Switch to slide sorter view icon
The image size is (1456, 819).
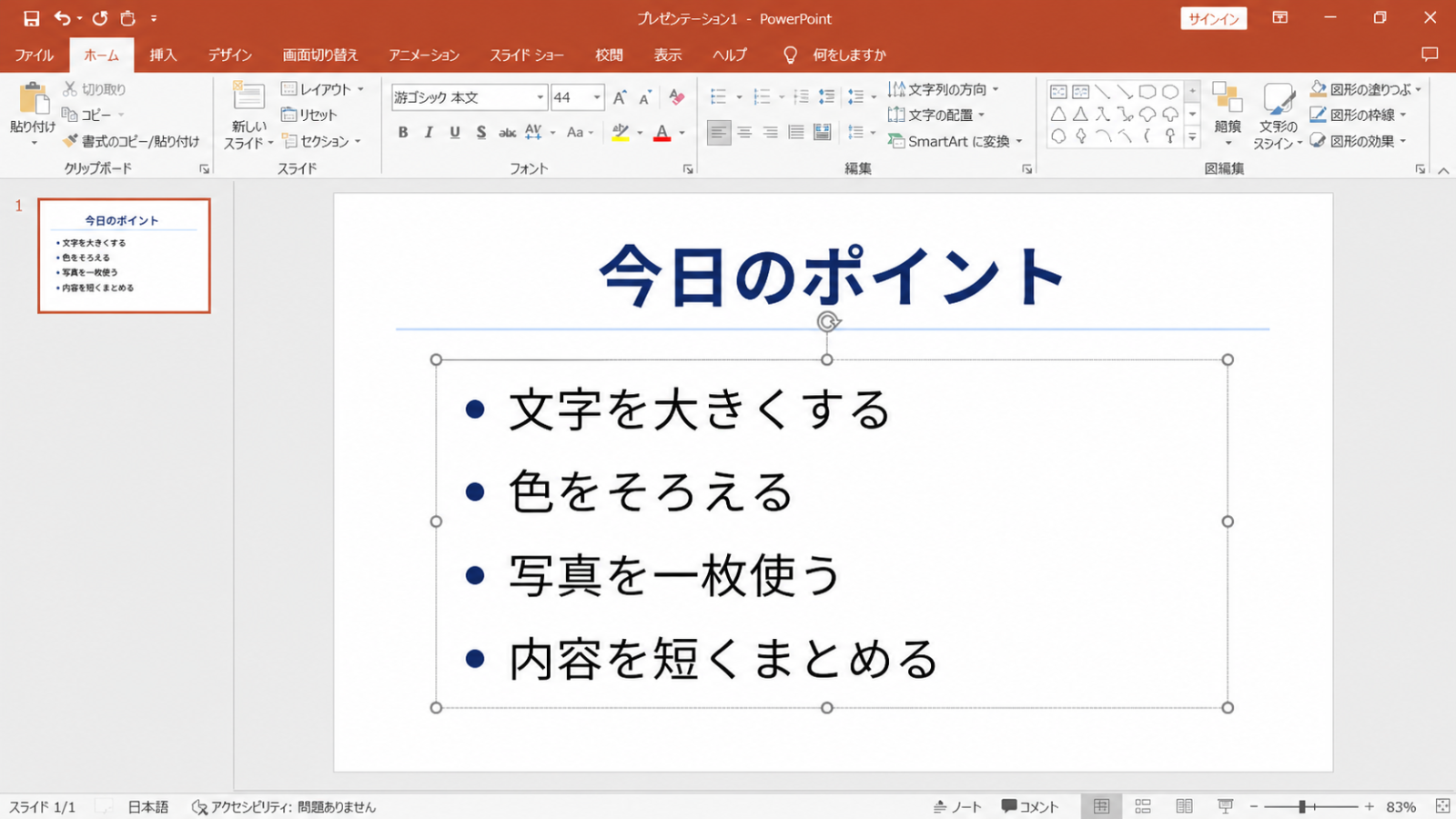1143,806
